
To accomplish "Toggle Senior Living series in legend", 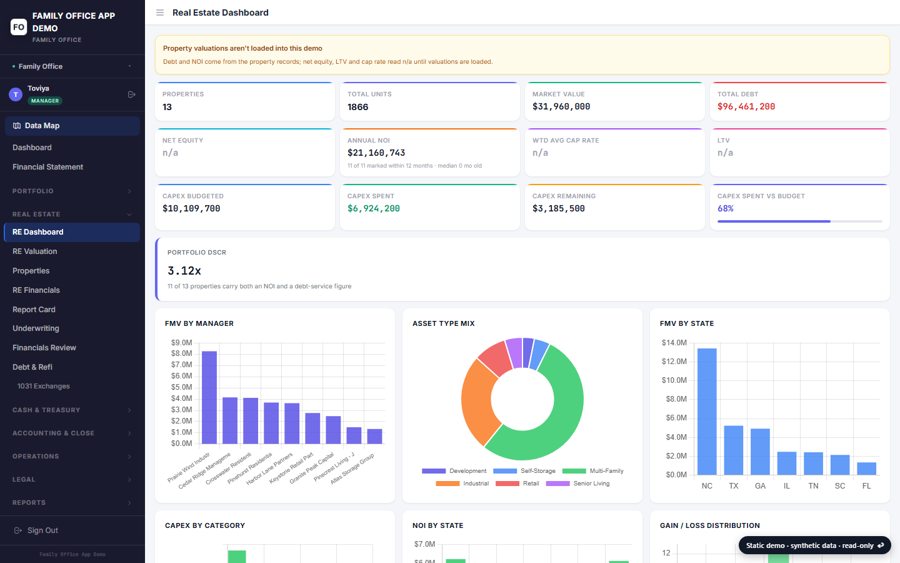I will 577,483.
